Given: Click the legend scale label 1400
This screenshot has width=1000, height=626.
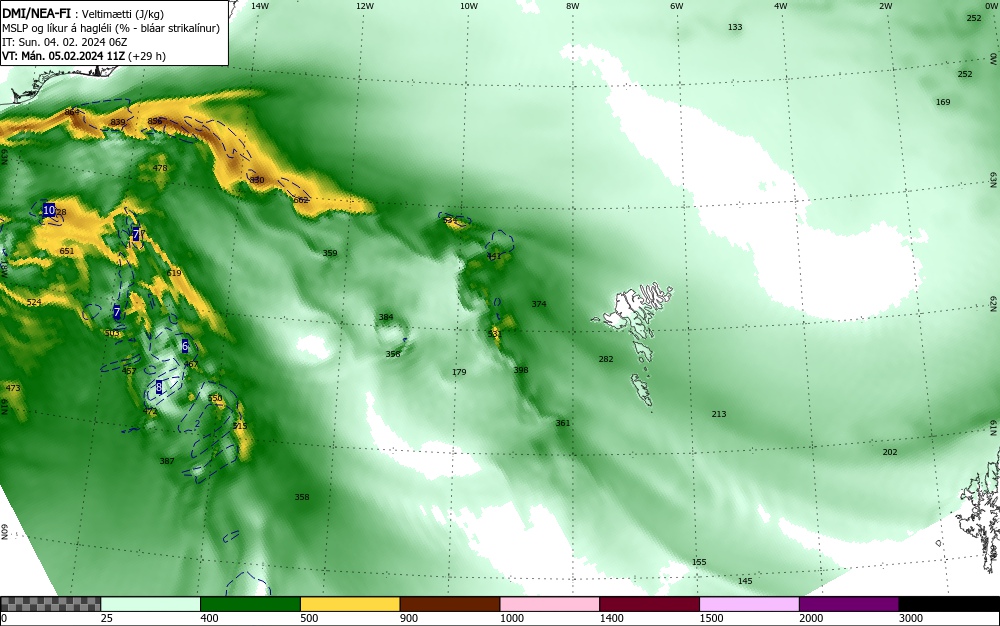Looking at the screenshot, I should 611,618.
